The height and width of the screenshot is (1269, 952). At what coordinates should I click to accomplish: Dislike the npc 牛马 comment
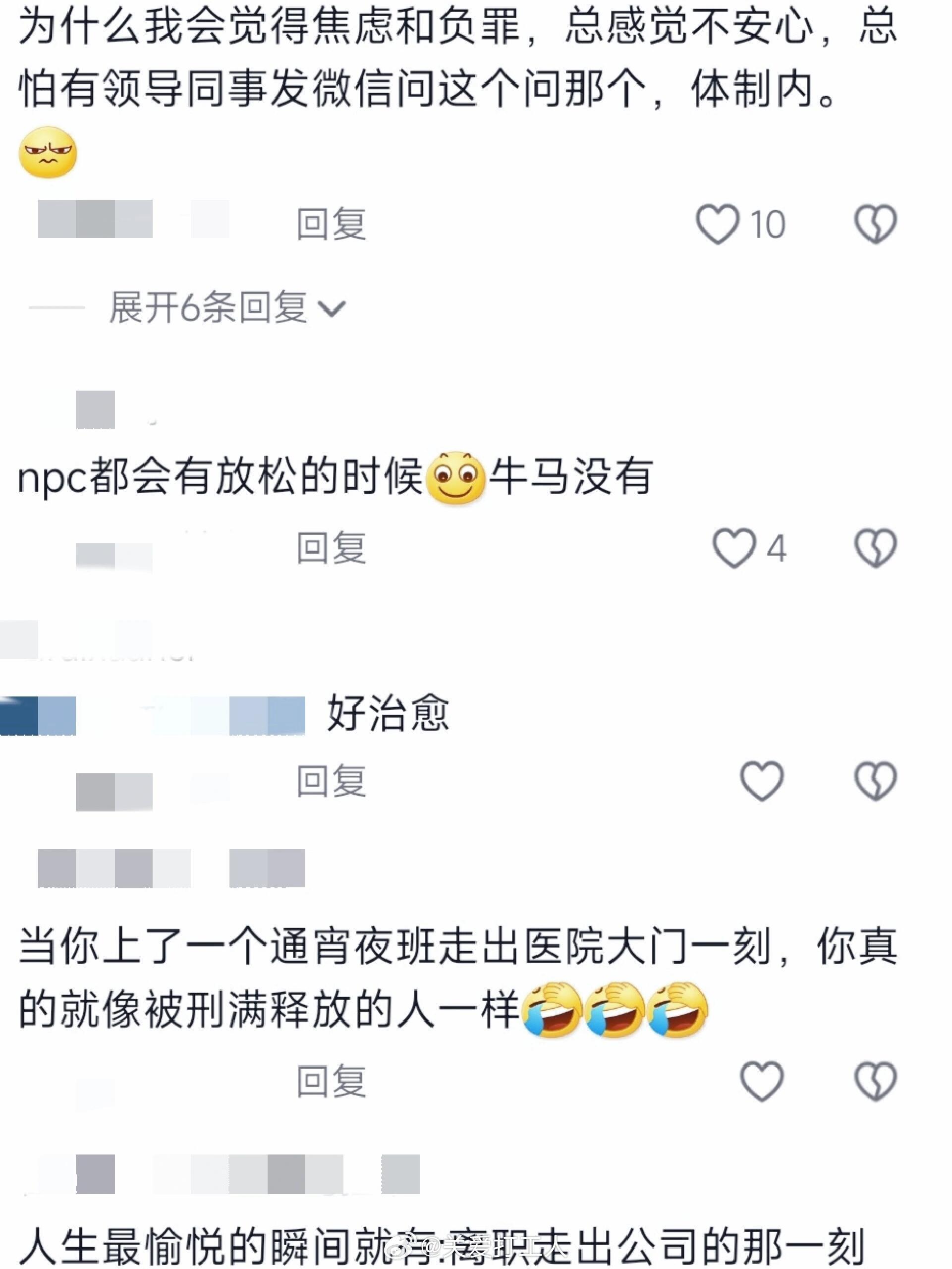coord(875,548)
